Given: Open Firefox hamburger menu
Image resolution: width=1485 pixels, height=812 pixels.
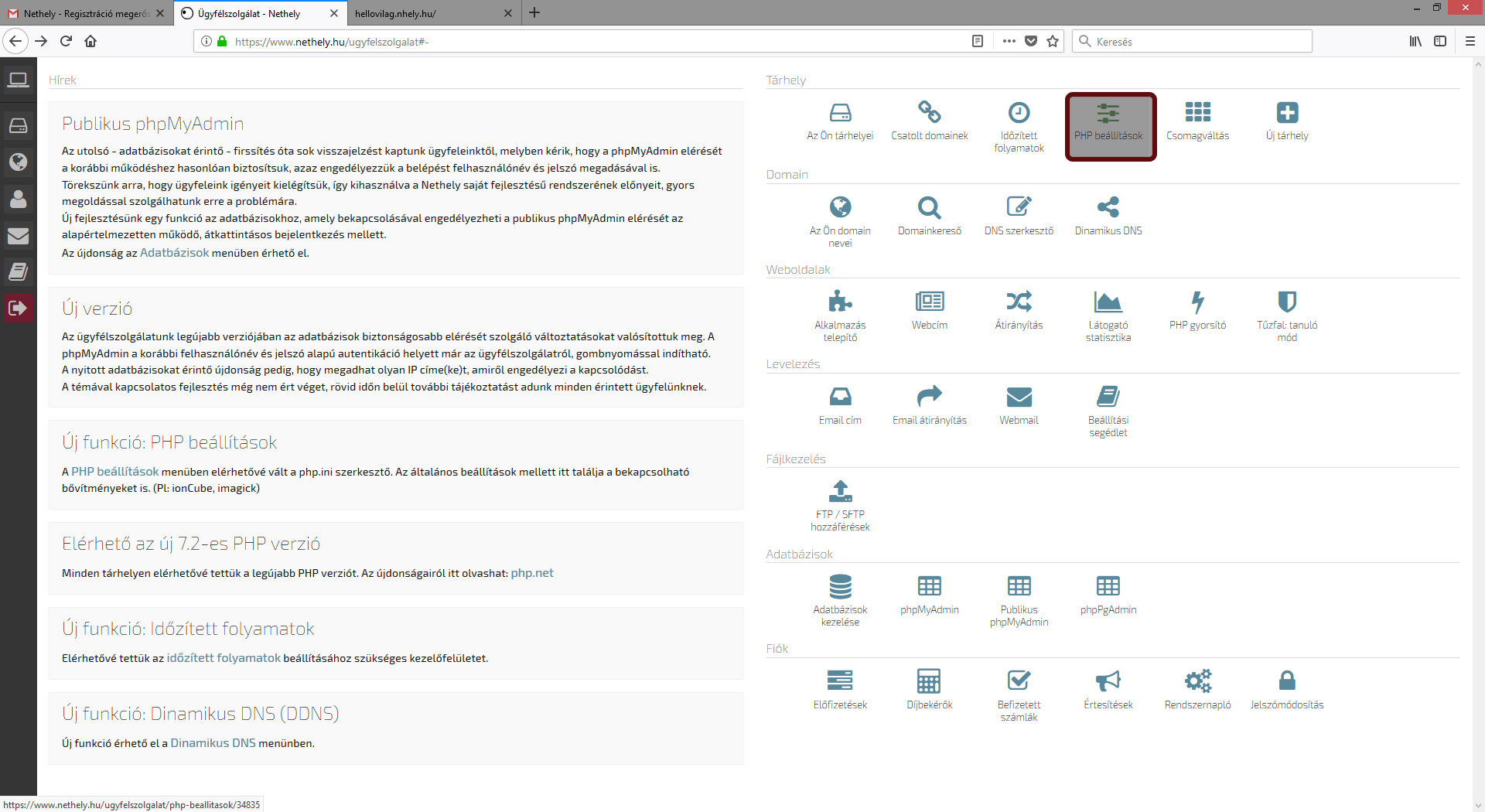Looking at the screenshot, I should pos(1470,42).
